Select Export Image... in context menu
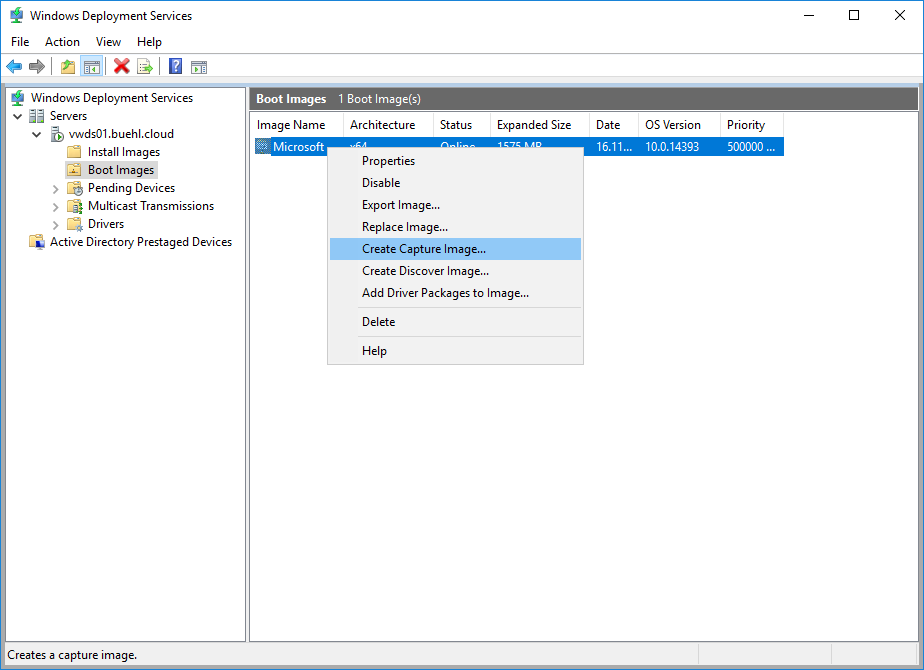Viewport: 924px width, 670px height. 456,205
